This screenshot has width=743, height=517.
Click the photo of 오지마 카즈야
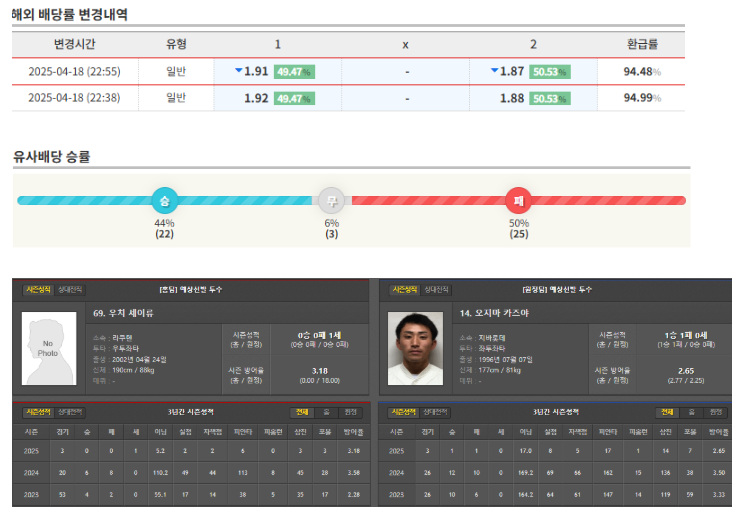[x=416, y=348]
